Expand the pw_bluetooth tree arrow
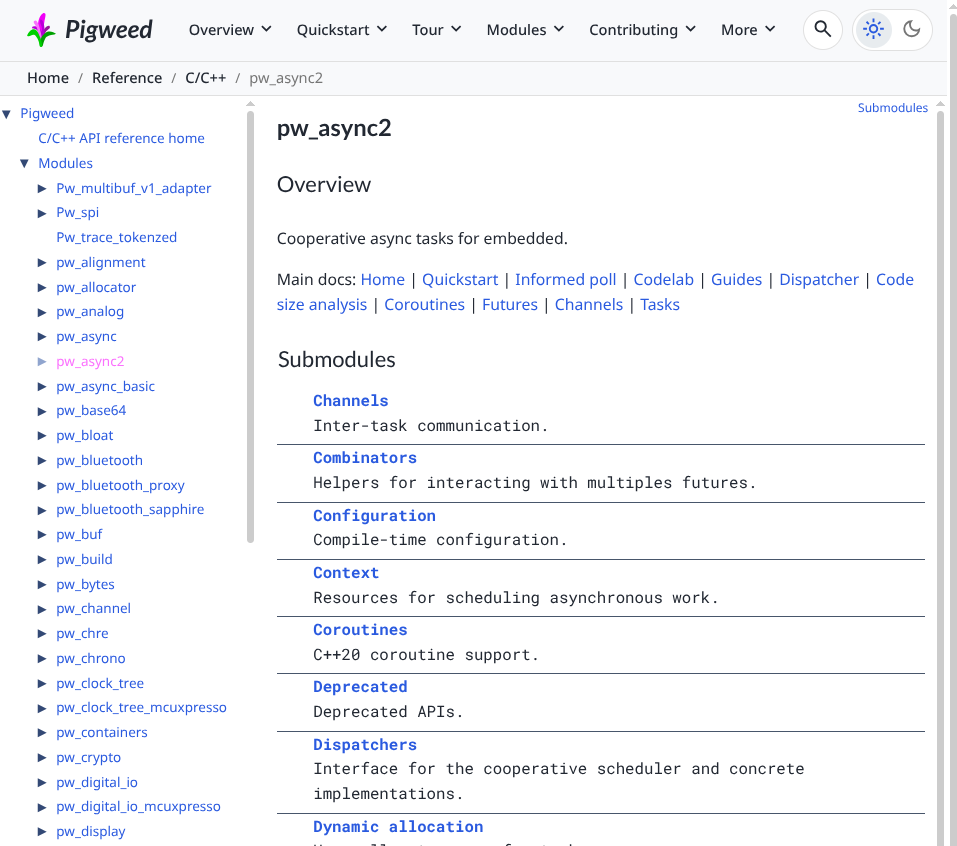Image resolution: width=957 pixels, height=846 pixels. (42, 460)
